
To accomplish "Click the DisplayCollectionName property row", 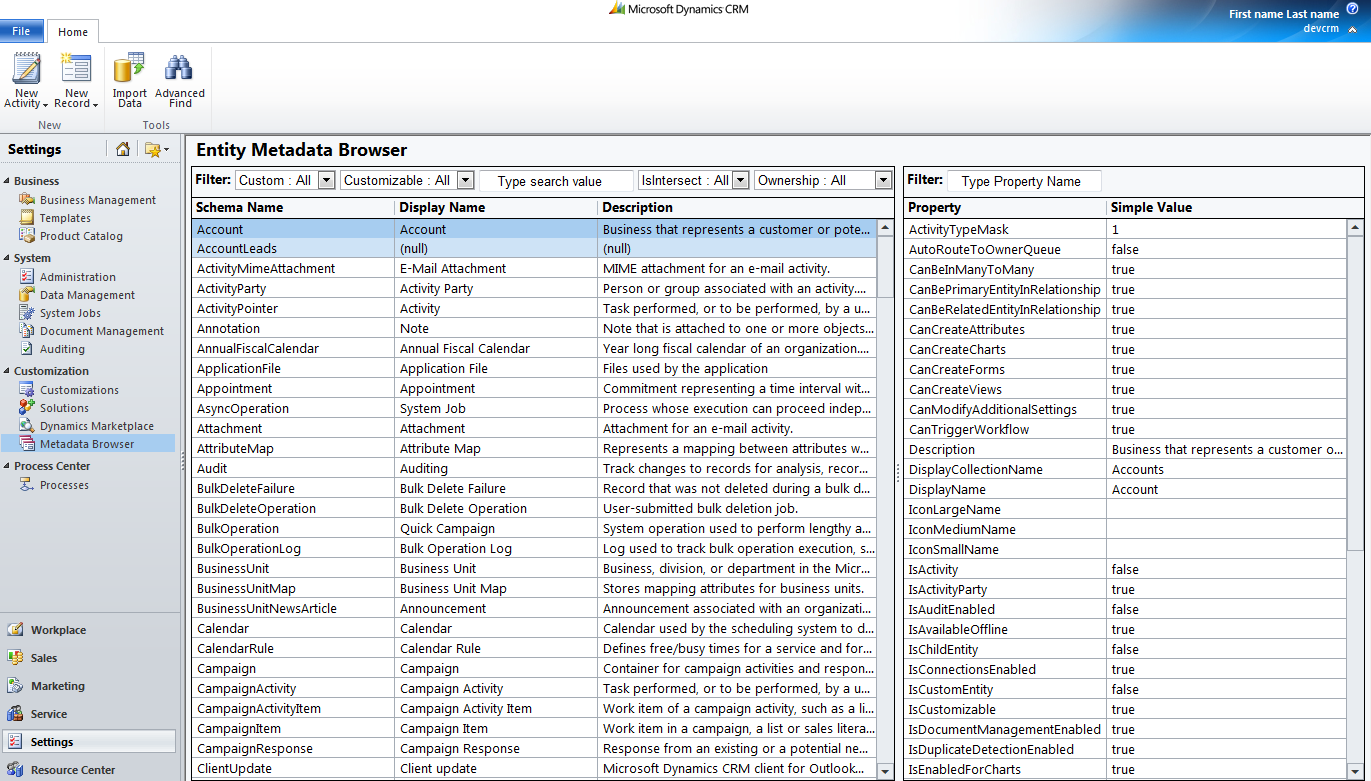I will [1125, 470].
